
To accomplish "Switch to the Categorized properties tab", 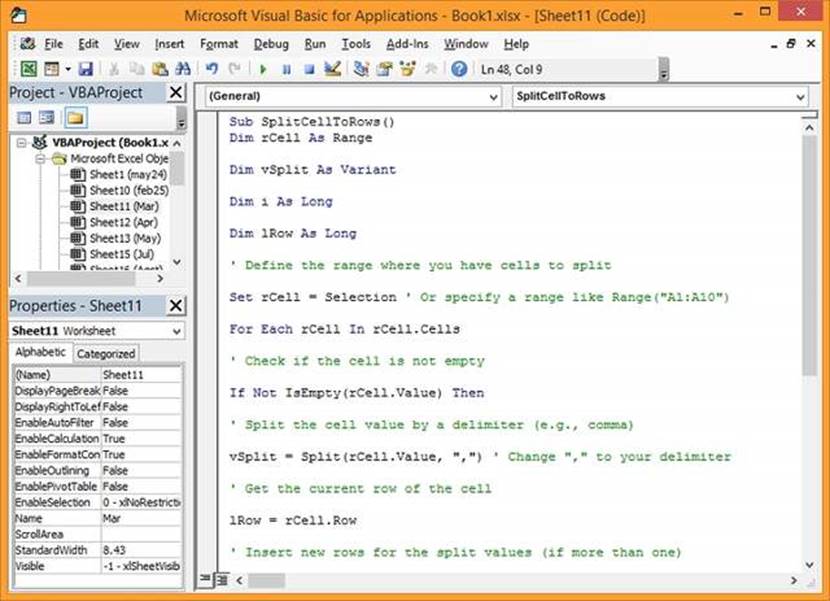I will (106, 354).
